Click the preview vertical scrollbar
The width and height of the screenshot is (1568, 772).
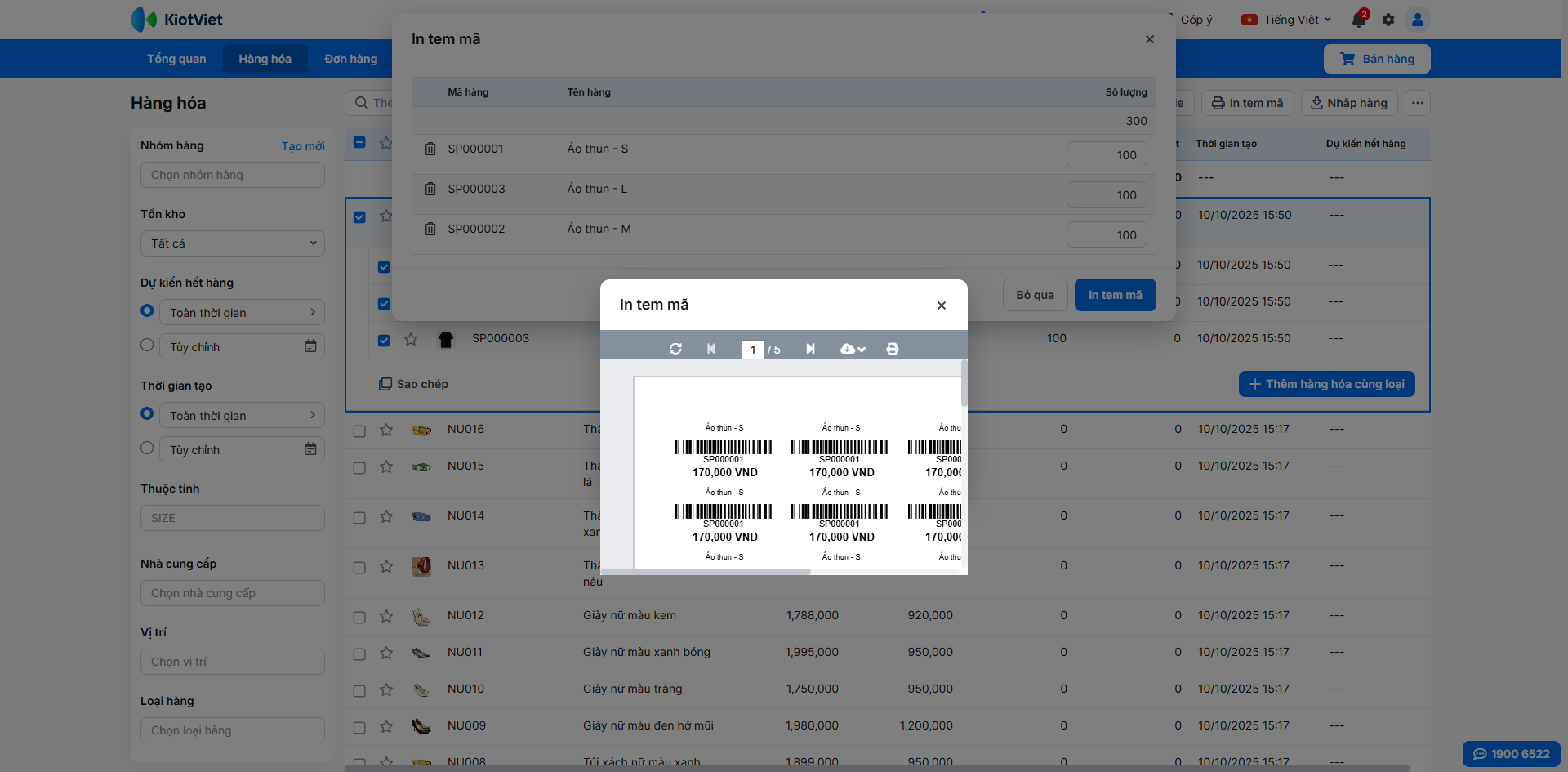964,383
